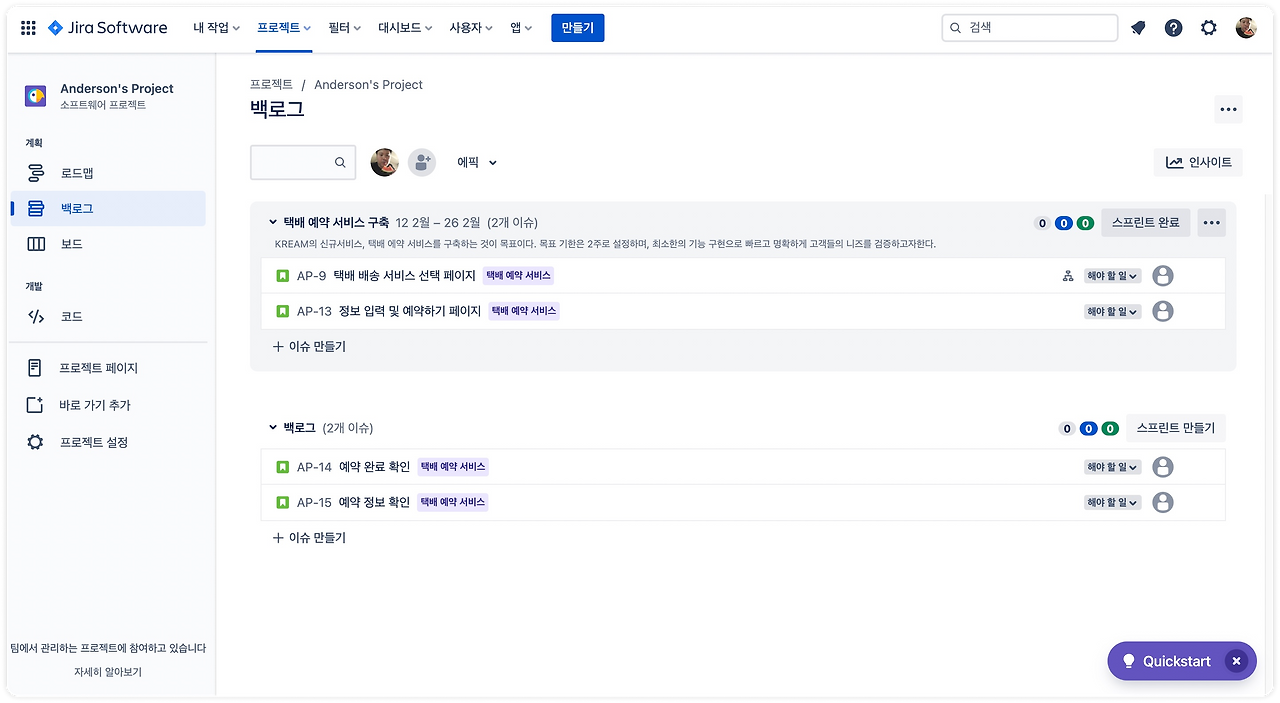Open the Jira help question mark icon
The image size is (1280, 703).
tap(1173, 28)
